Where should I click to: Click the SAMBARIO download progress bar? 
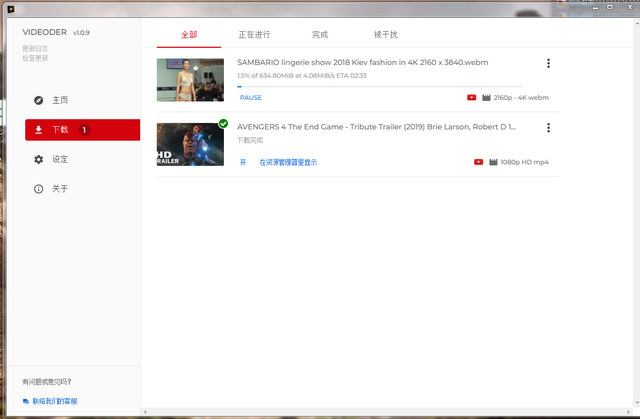coord(380,86)
